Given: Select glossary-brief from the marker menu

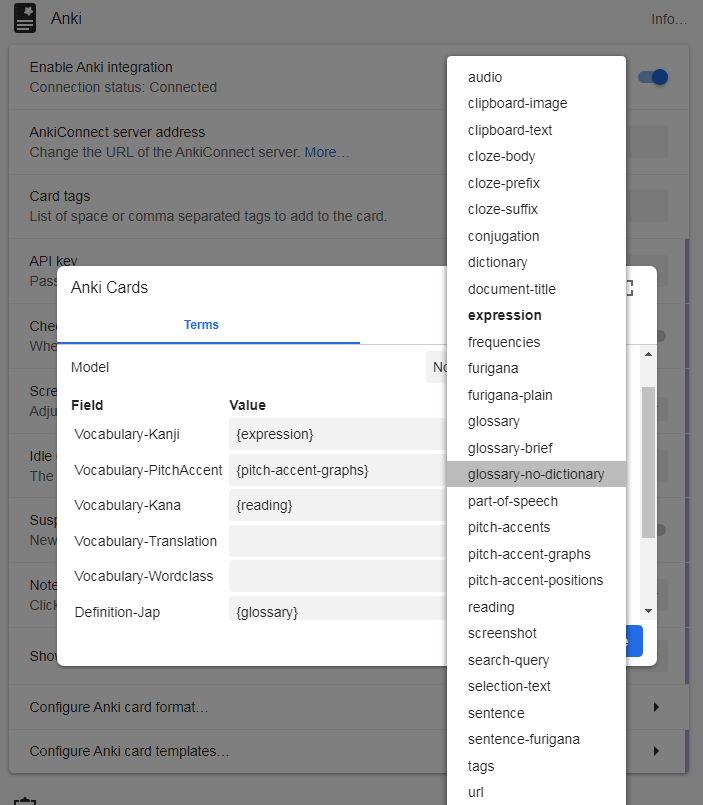Looking at the screenshot, I should (536, 448).
